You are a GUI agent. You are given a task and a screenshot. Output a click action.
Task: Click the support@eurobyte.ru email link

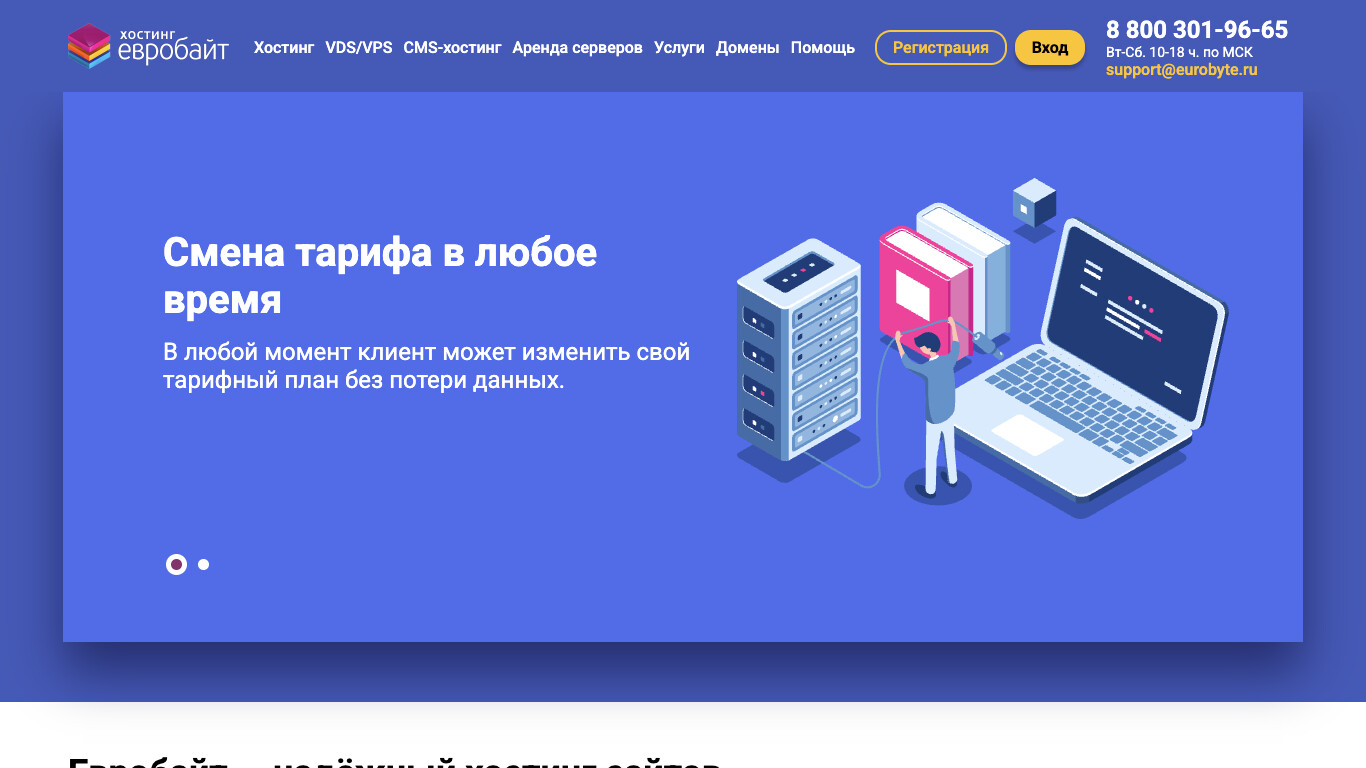point(1180,69)
